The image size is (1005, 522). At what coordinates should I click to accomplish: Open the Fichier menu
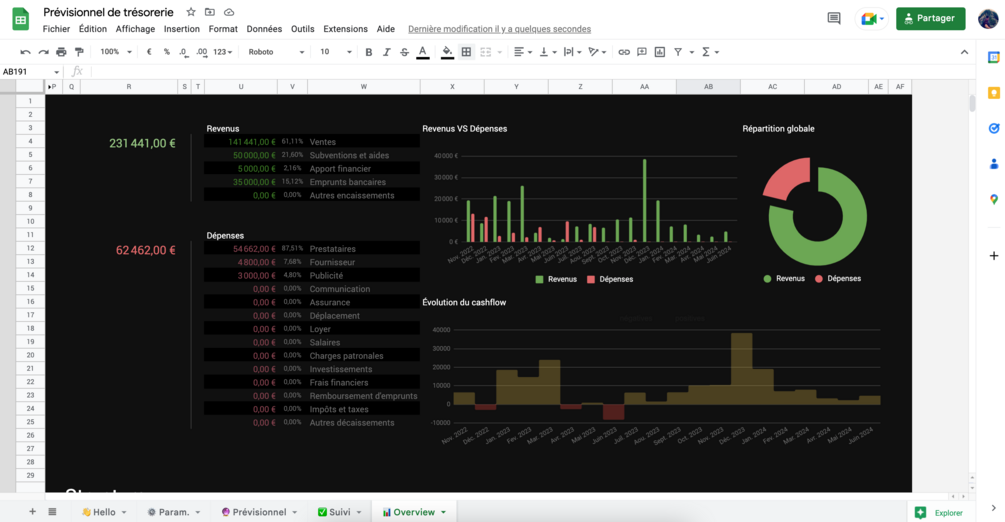(x=56, y=29)
